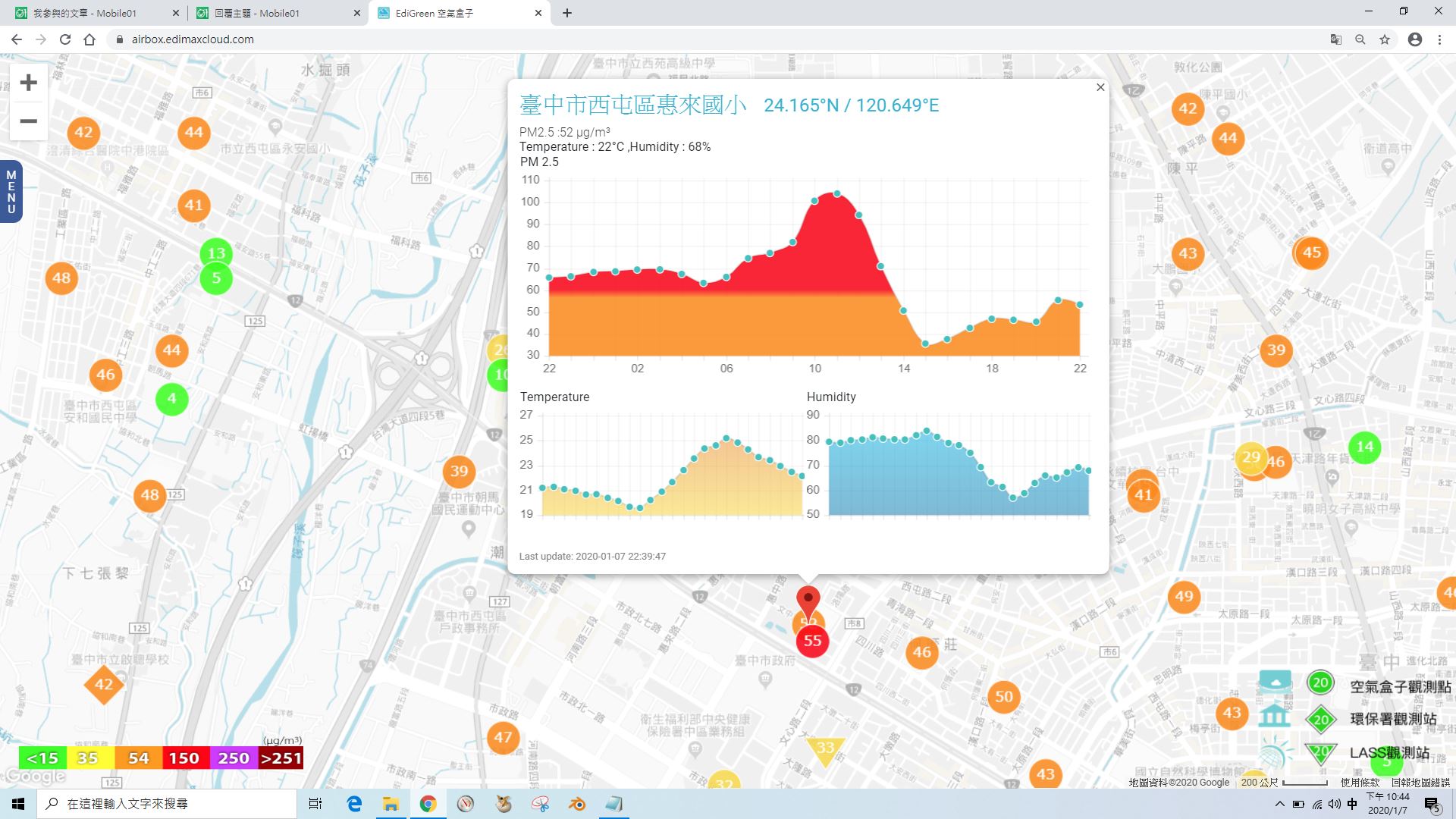The height and width of the screenshot is (819, 1456).
Task: Zoom in the map with plus button
Action: pos(28,83)
